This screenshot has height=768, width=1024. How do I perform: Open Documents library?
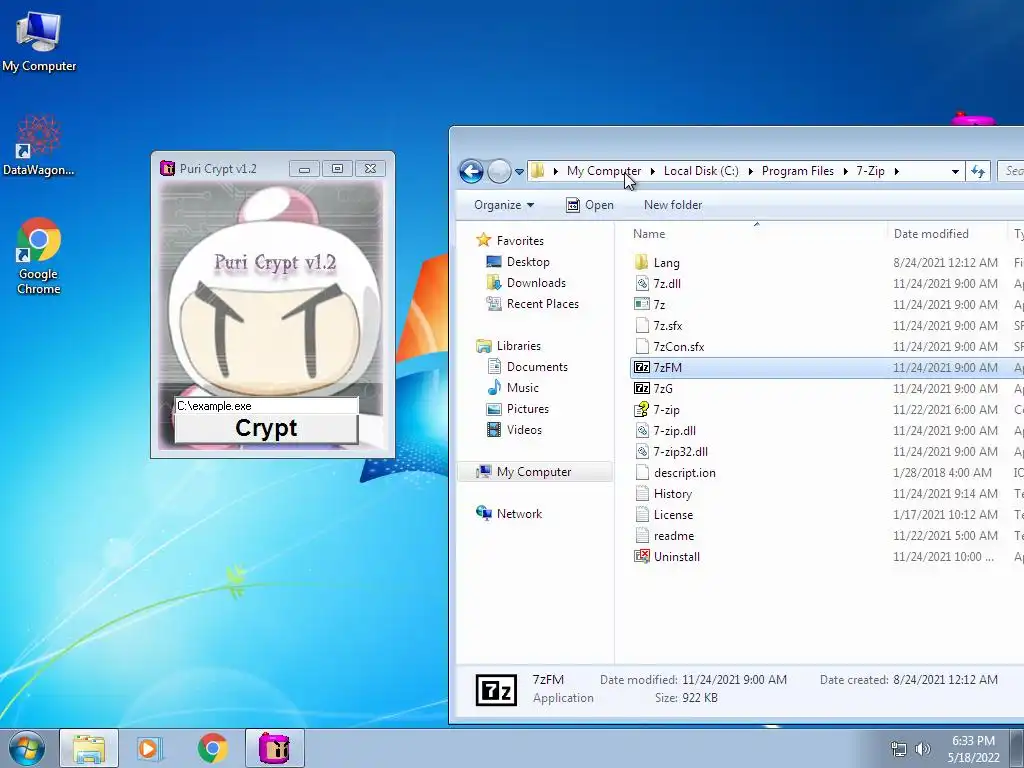537,367
